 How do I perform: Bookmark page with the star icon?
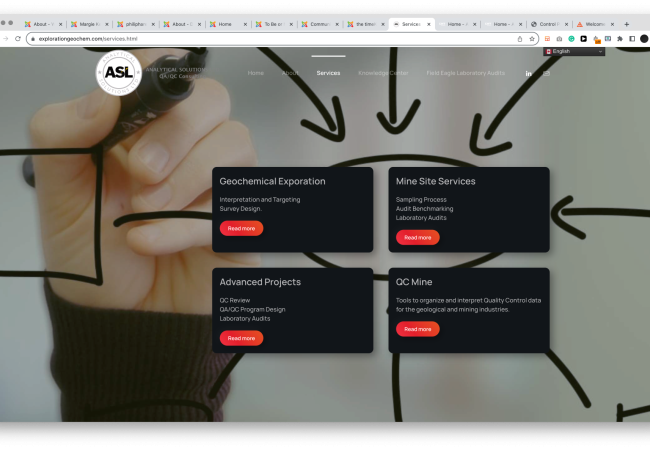532,39
